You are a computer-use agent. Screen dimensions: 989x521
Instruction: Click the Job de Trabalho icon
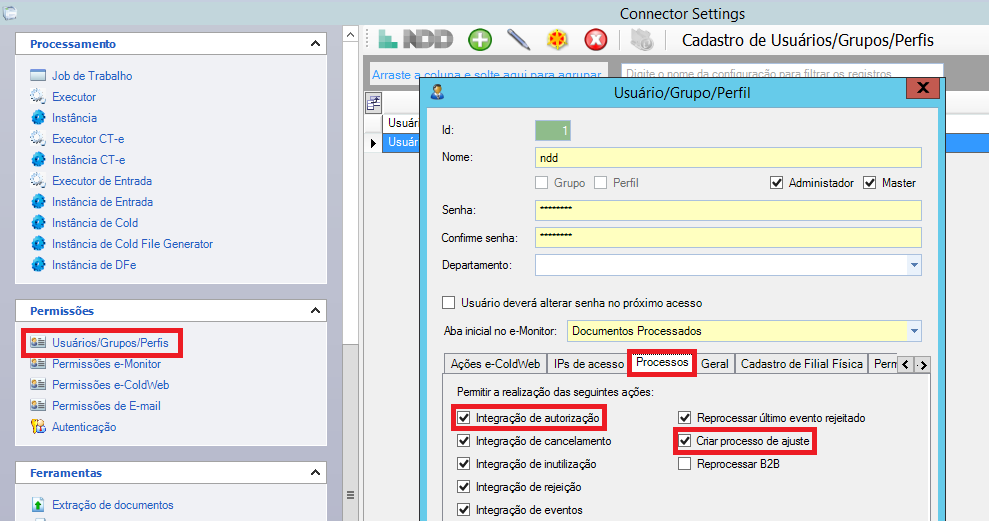(38, 76)
